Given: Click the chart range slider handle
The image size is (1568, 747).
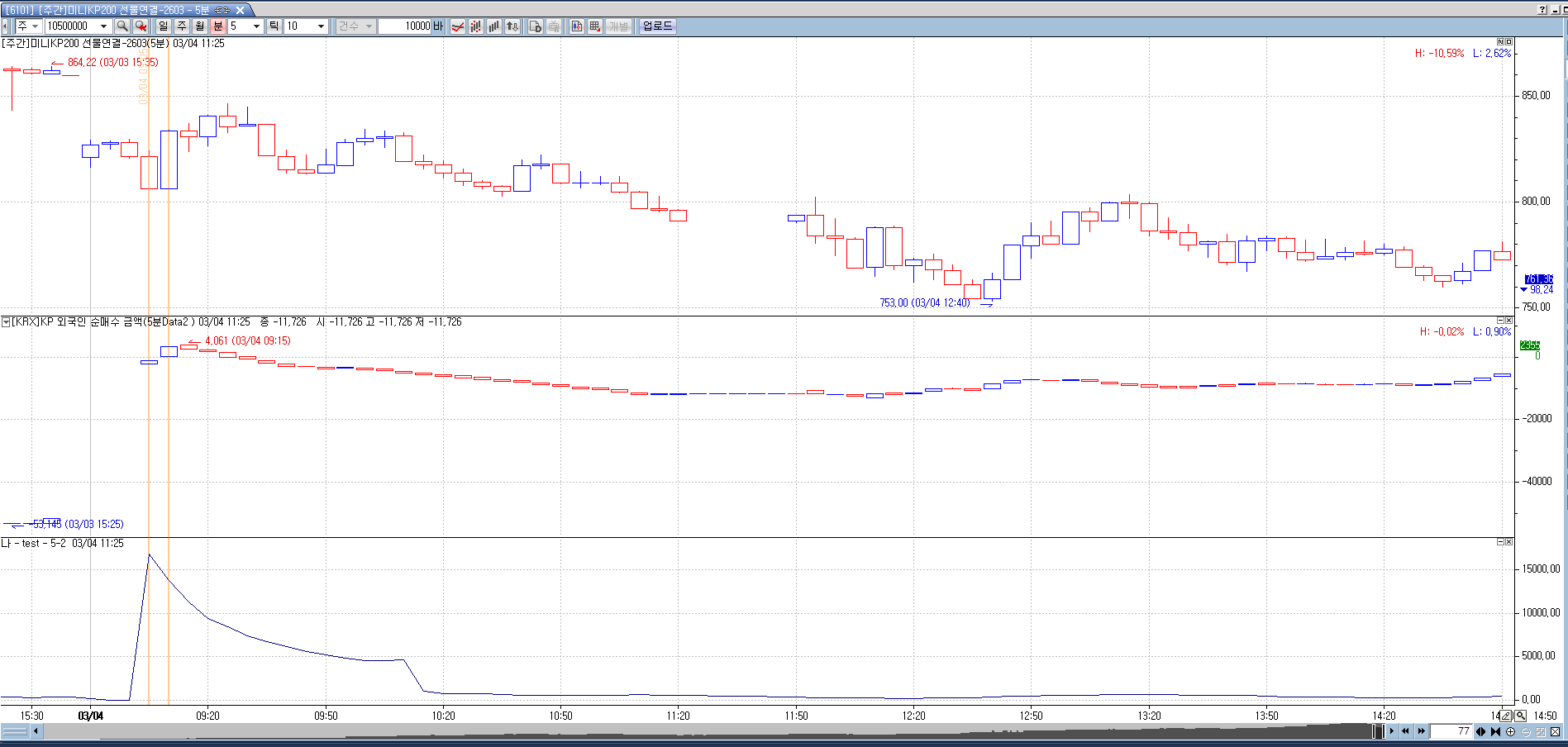Looking at the screenshot, I should point(1377,731).
